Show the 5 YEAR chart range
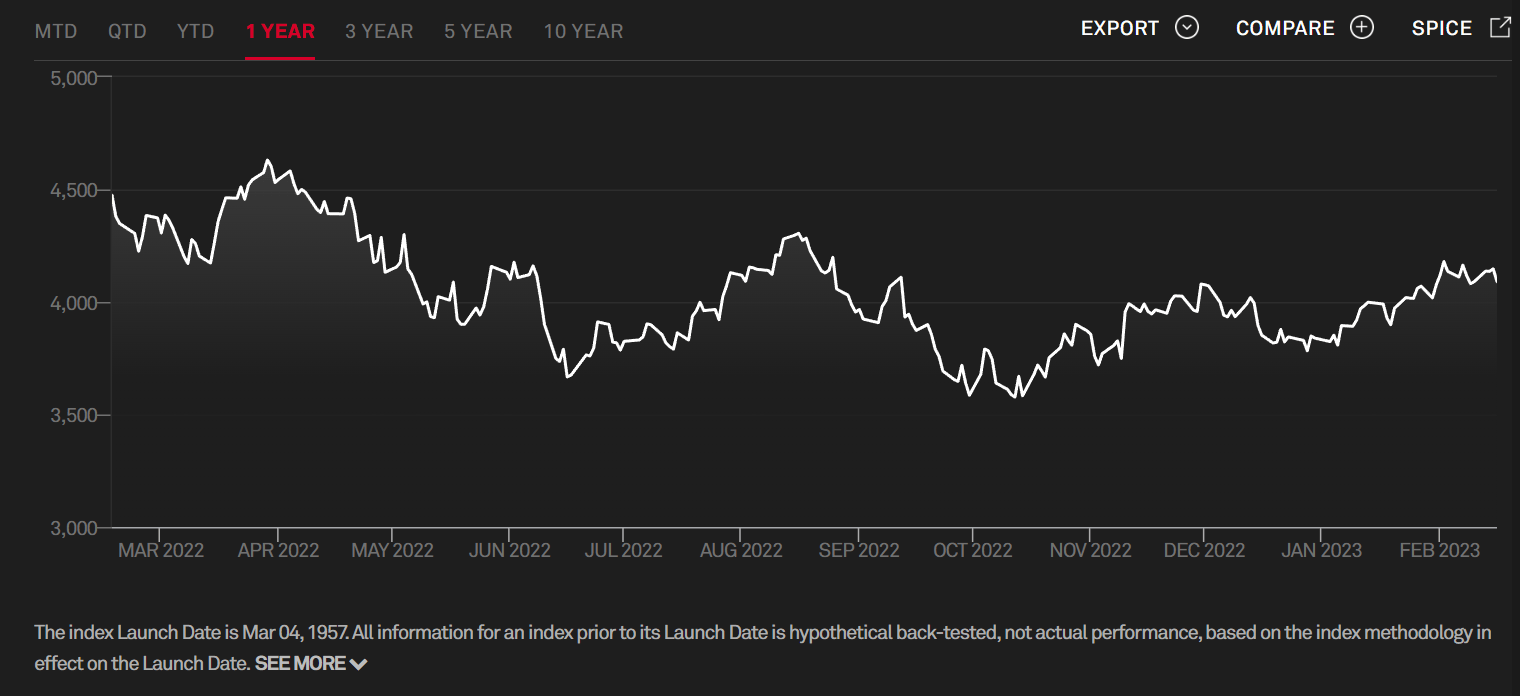1520x696 pixels. pos(478,32)
